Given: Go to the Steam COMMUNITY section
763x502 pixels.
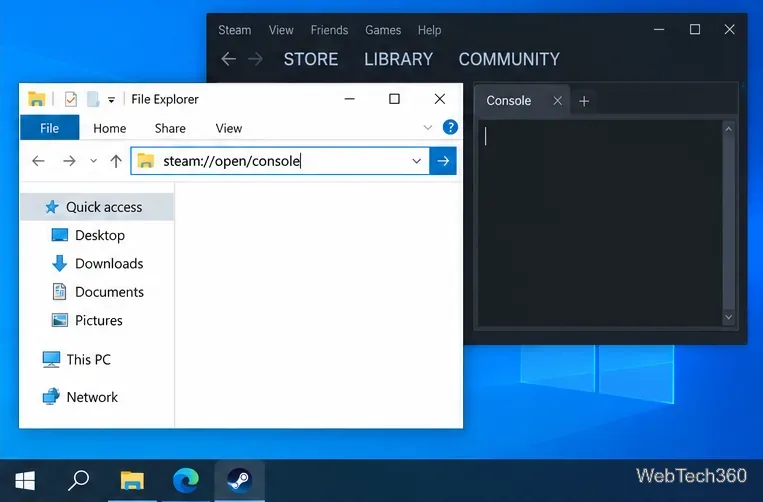Looking at the screenshot, I should click(x=509, y=59).
